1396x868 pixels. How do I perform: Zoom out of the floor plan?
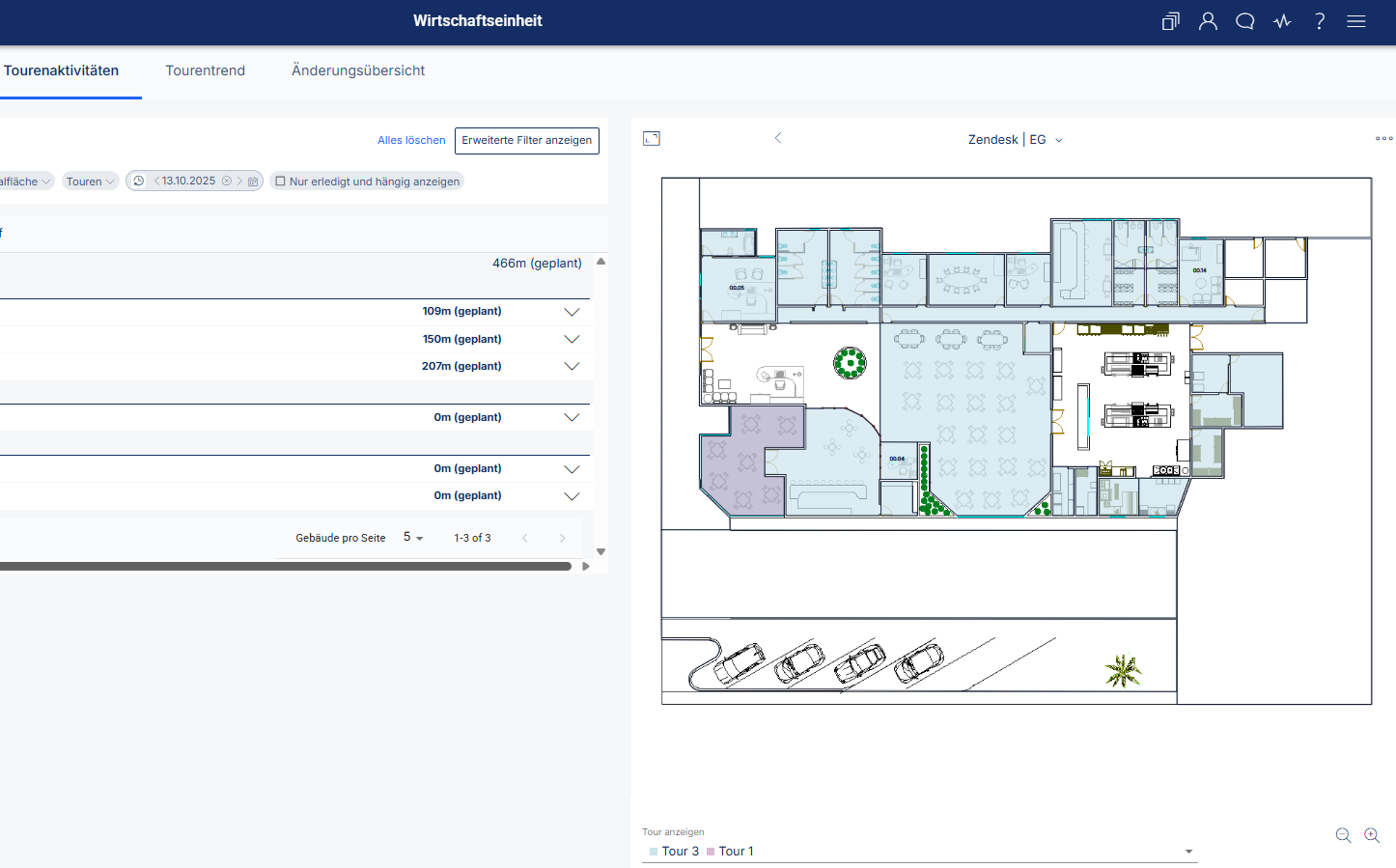pos(1343,835)
